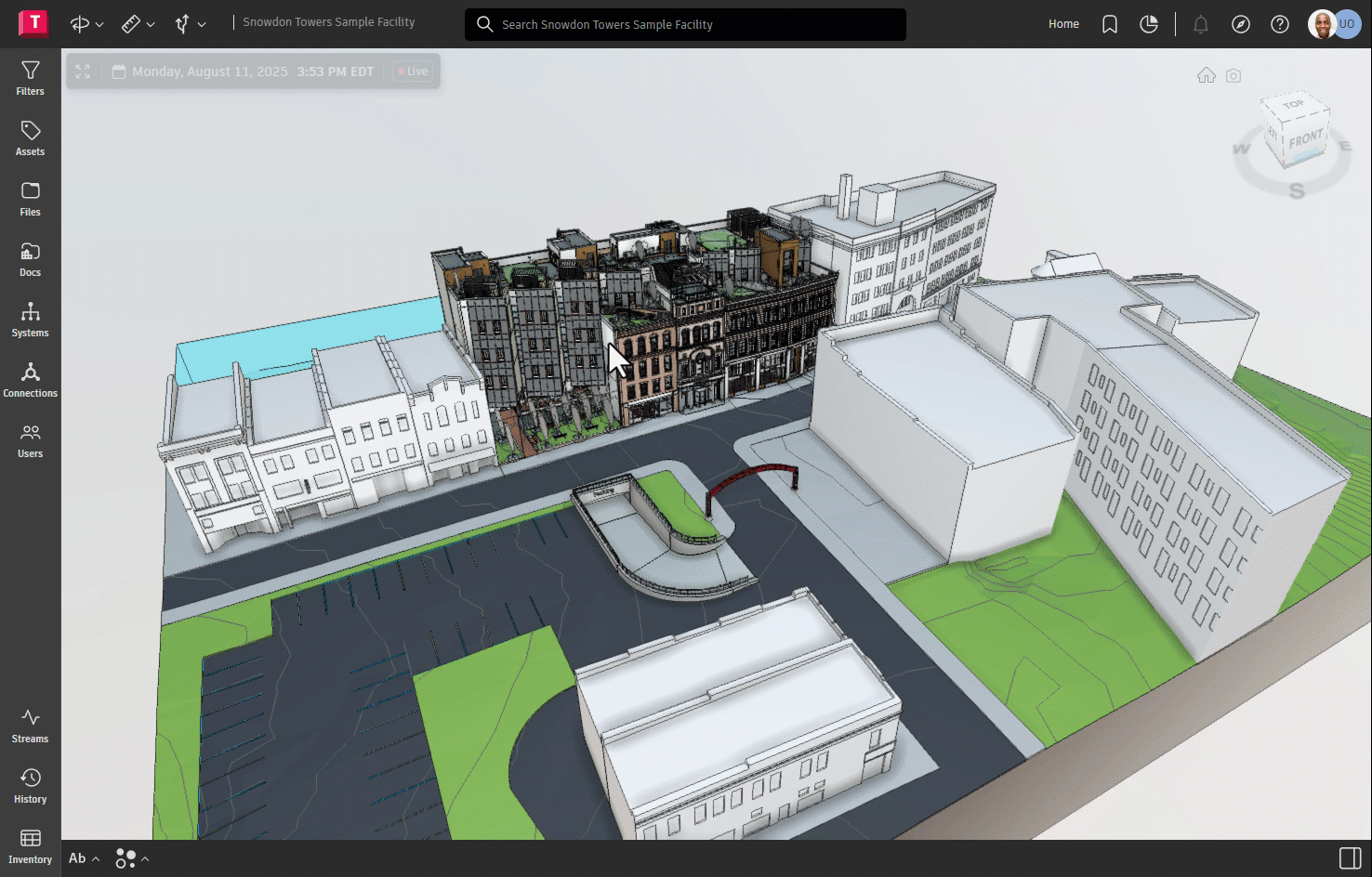Toggle the Ab text labels display
1372x877 pixels.
pos(78,857)
